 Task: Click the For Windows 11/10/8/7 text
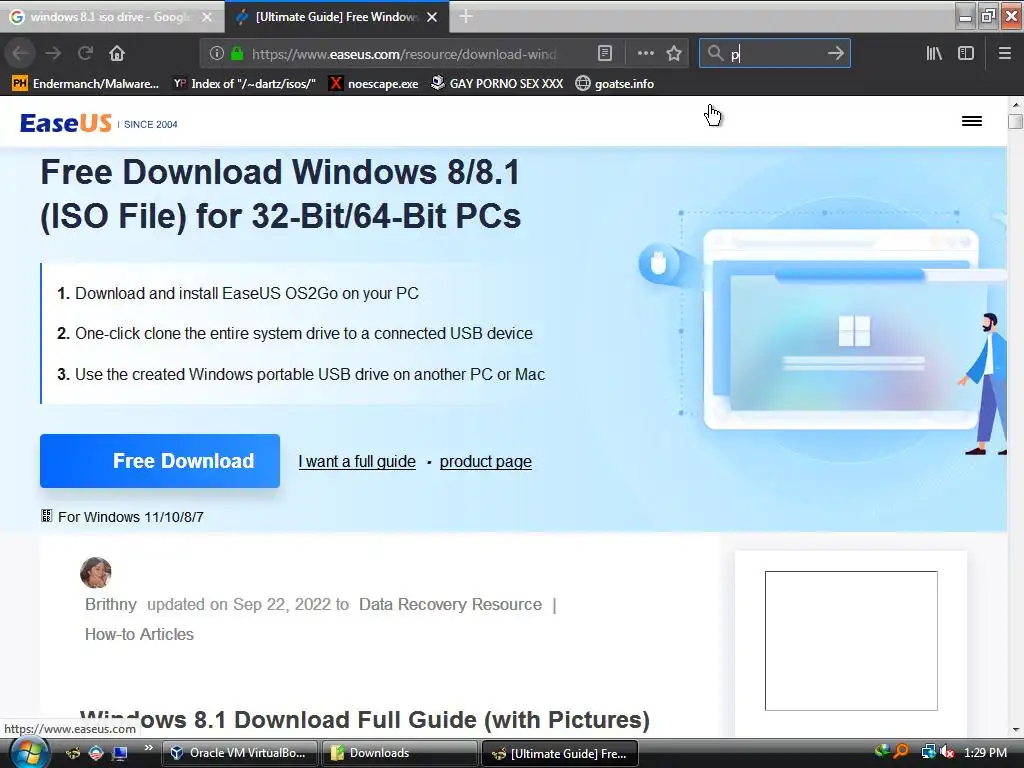131,517
